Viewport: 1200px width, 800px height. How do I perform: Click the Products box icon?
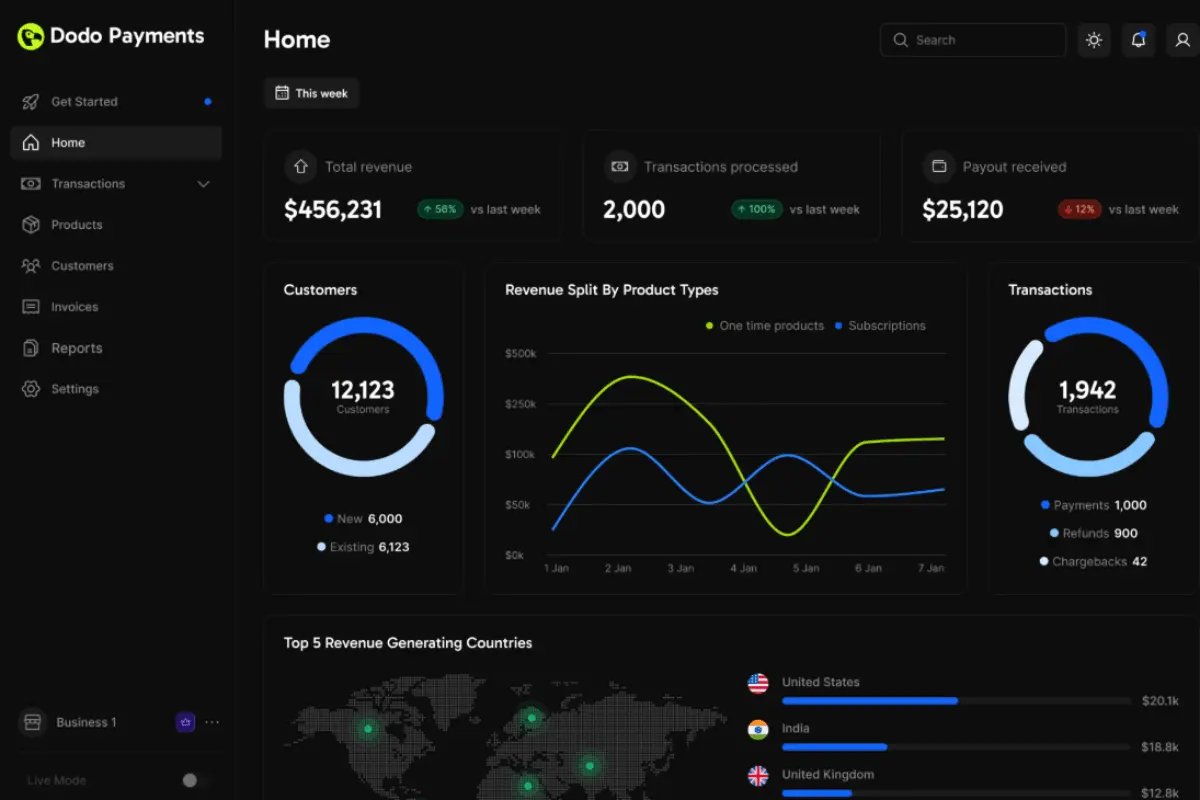(31, 225)
